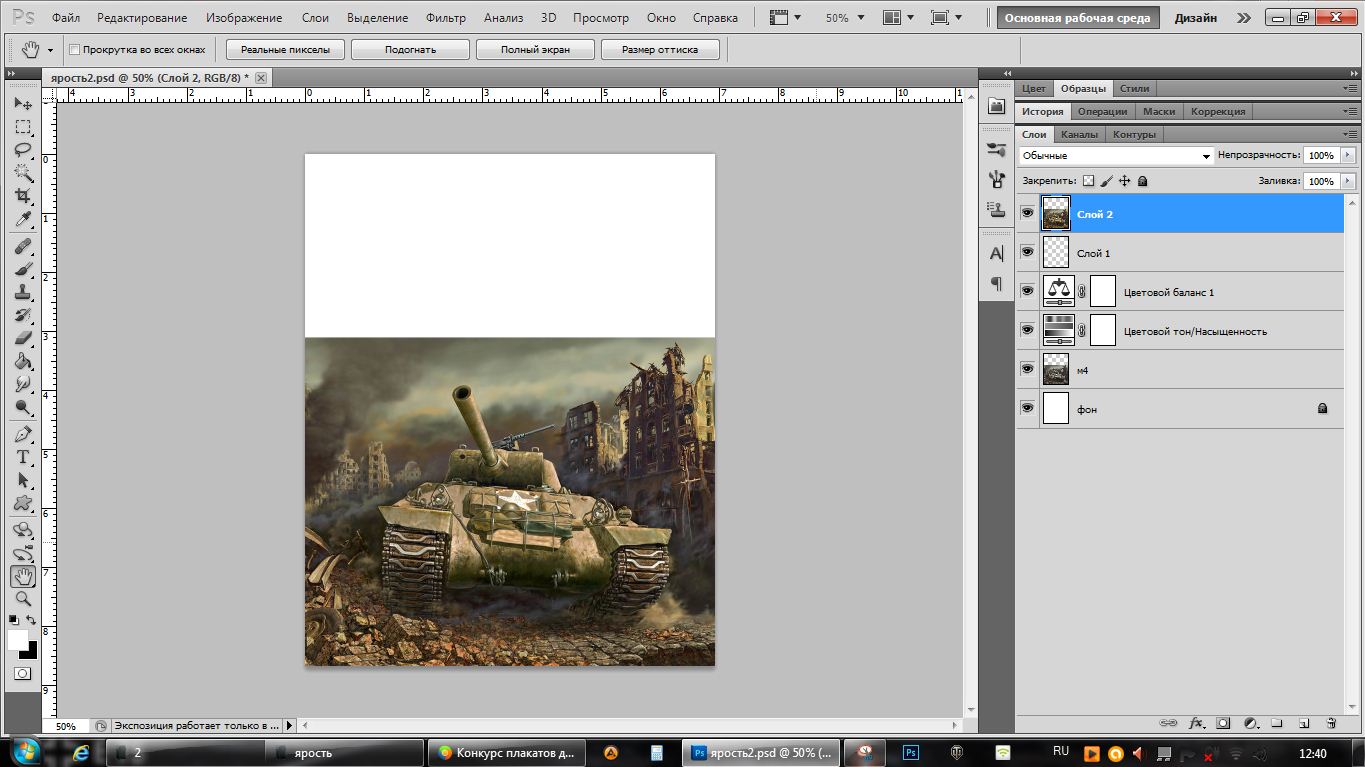
Task: Toggle lock transparent pixels in Закрепить row
Action: (1089, 181)
